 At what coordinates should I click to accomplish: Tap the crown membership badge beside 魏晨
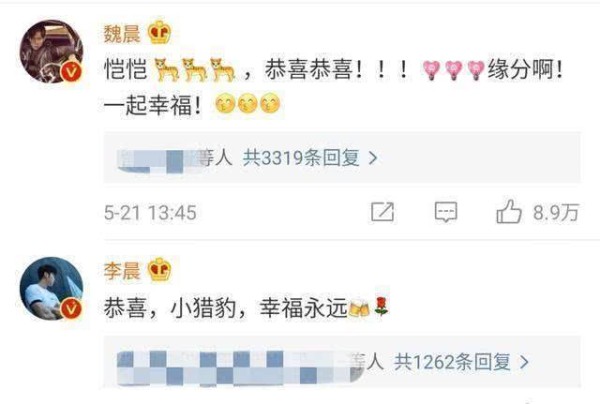point(160,33)
